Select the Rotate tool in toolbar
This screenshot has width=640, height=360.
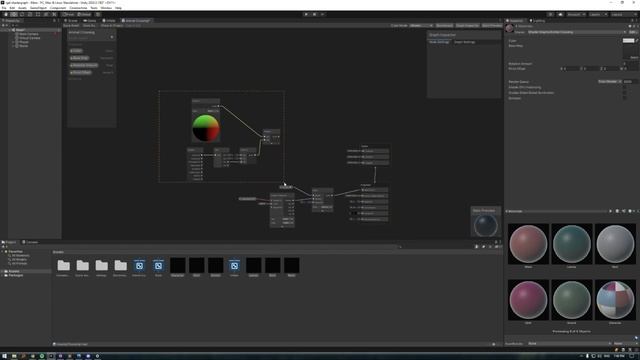(x=22, y=14)
